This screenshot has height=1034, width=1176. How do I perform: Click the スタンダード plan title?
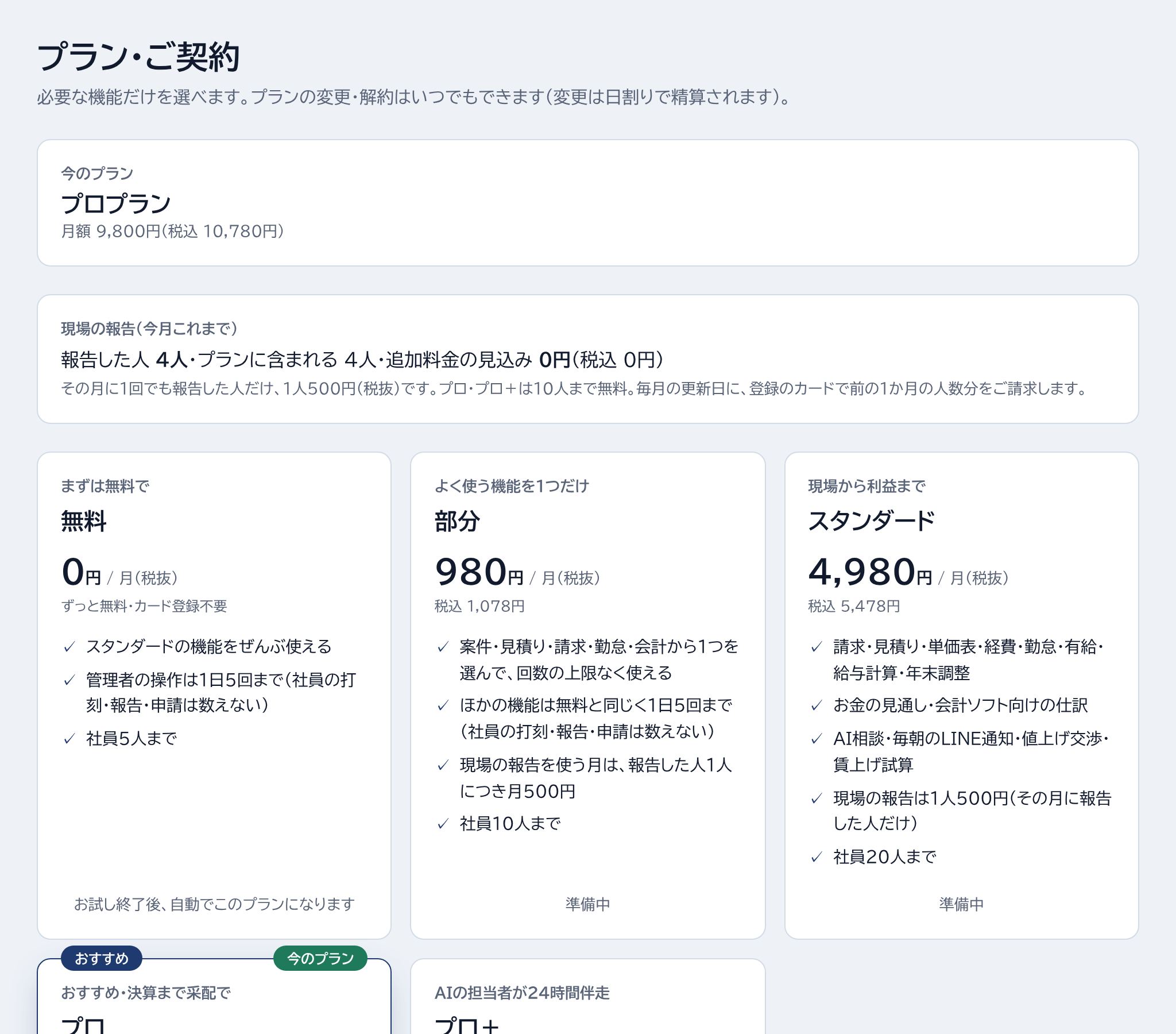[x=871, y=522]
